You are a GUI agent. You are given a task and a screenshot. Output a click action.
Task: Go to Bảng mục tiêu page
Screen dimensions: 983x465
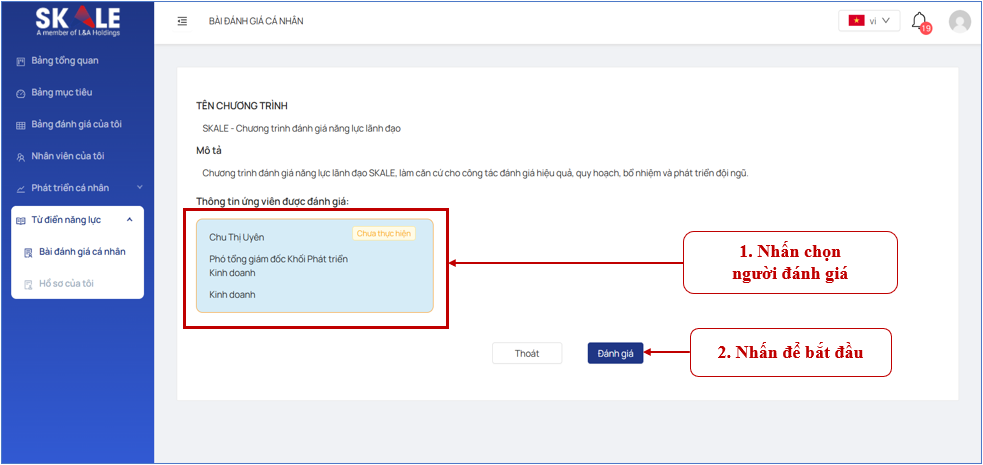coord(62,93)
